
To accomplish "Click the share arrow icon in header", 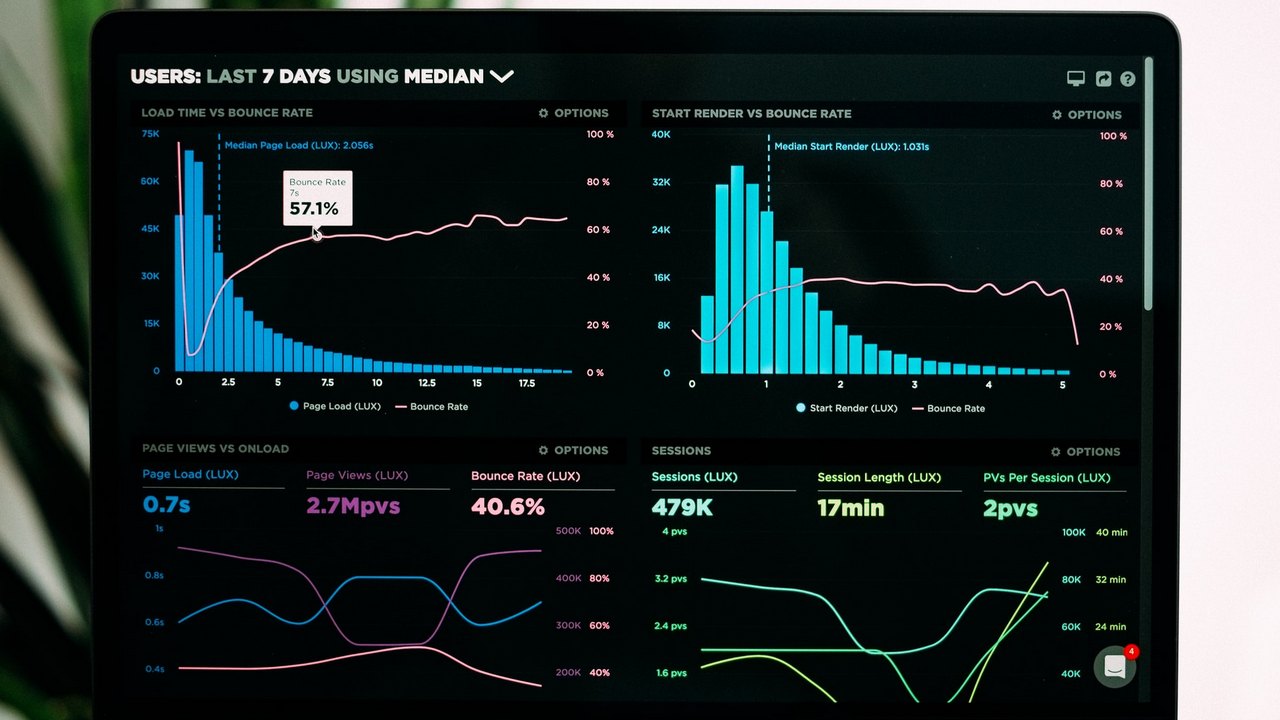I will tap(1103, 78).
